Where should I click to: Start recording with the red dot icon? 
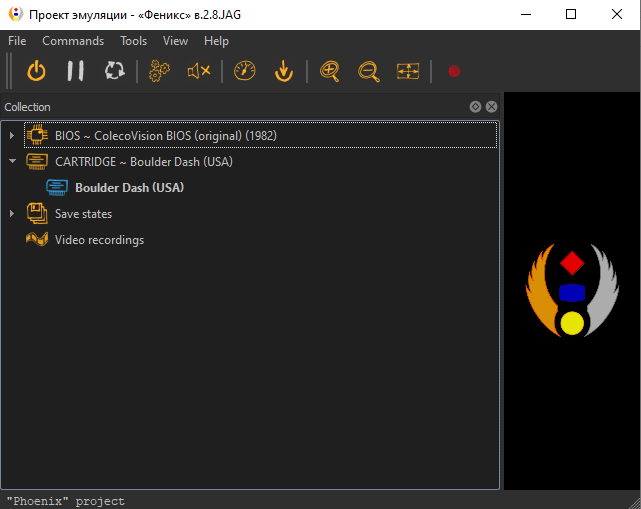[x=454, y=71]
